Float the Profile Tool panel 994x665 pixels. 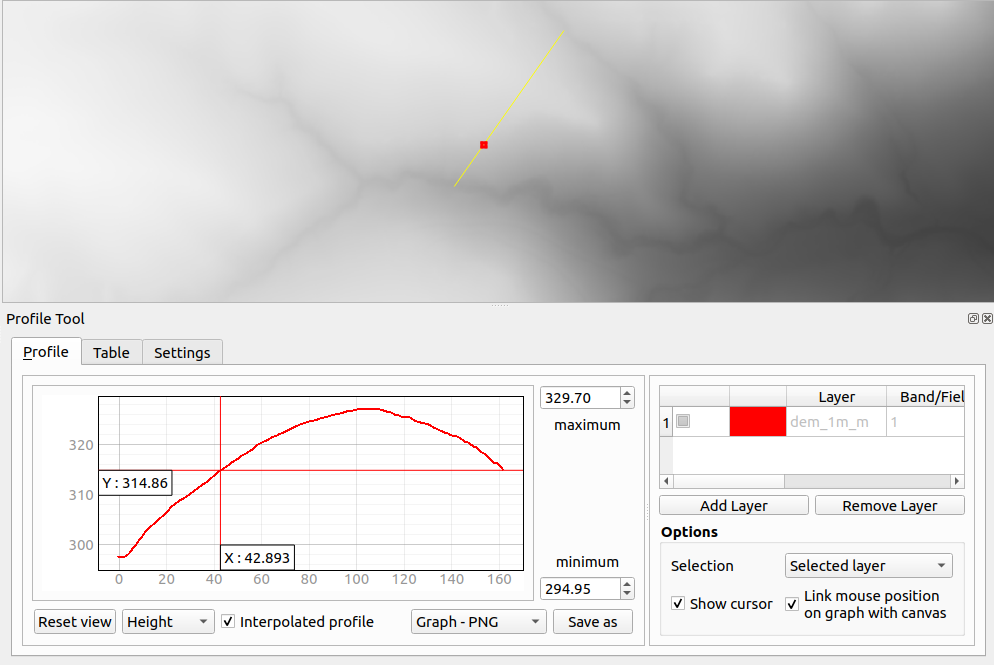point(973,319)
